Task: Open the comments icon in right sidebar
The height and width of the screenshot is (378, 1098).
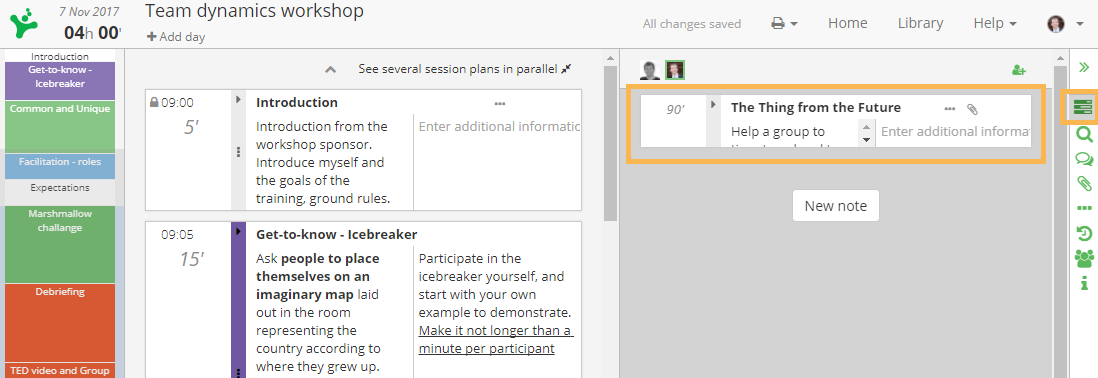Action: (1083, 160)
